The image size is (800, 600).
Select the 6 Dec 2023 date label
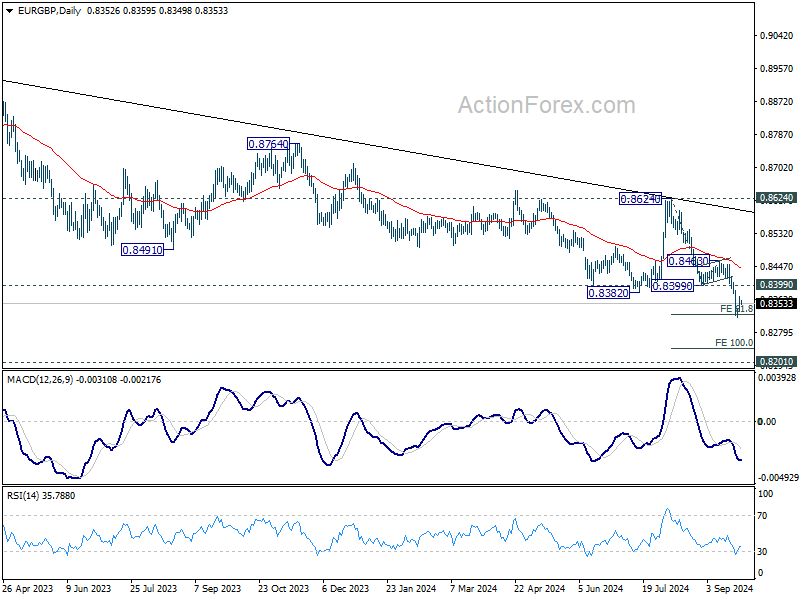[346, 588]
